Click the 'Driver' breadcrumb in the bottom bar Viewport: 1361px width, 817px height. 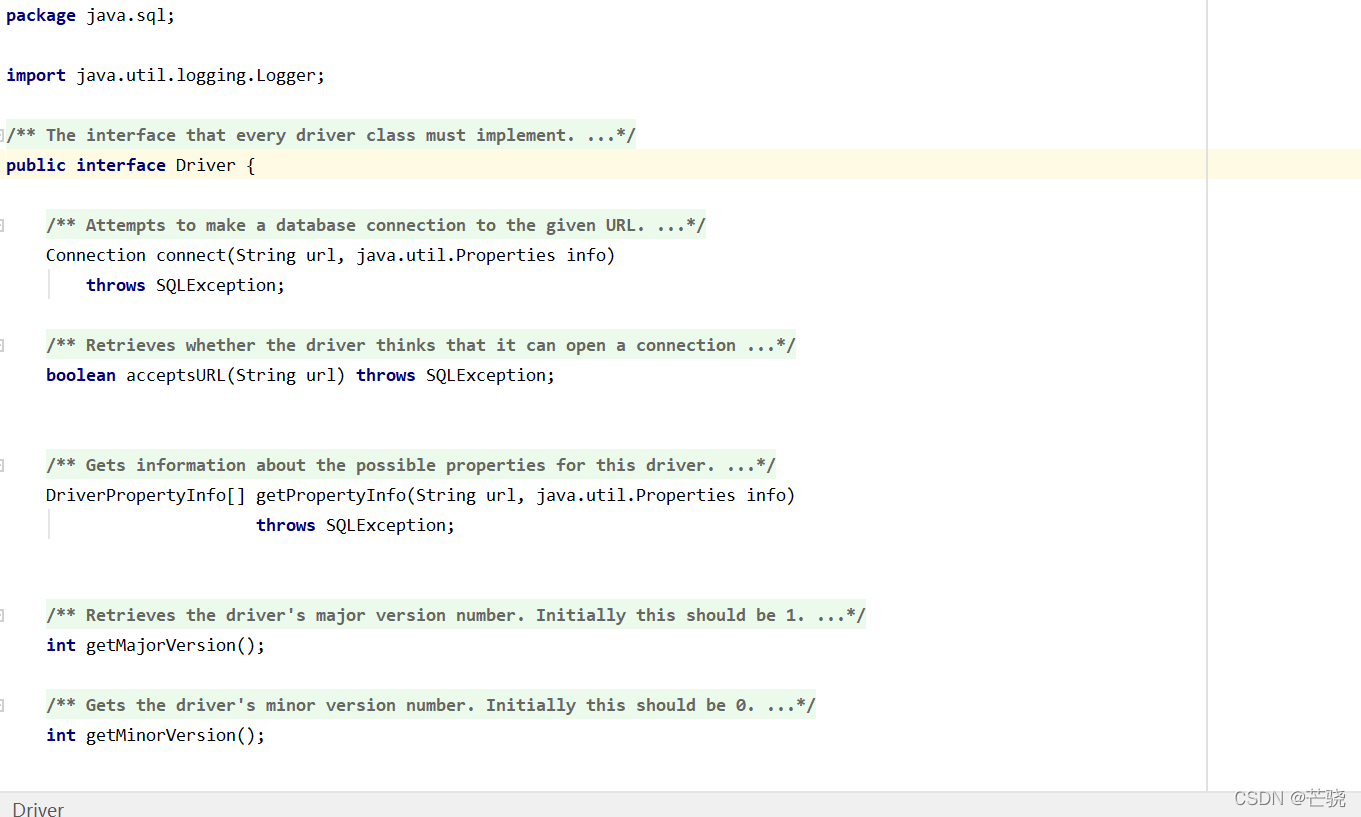[38, 809]
